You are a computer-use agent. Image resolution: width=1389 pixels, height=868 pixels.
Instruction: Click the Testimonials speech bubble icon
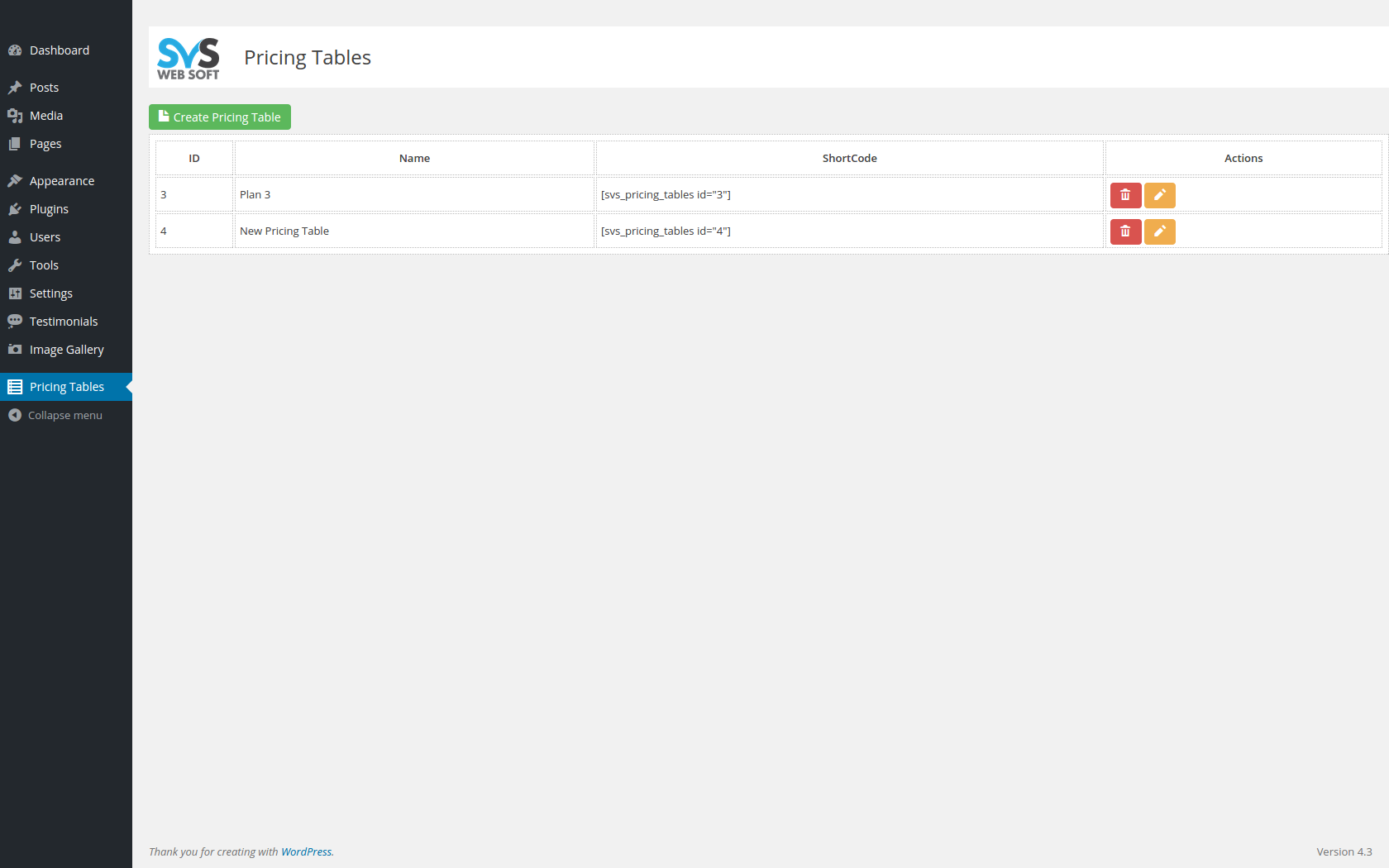[x=15, y=322]
